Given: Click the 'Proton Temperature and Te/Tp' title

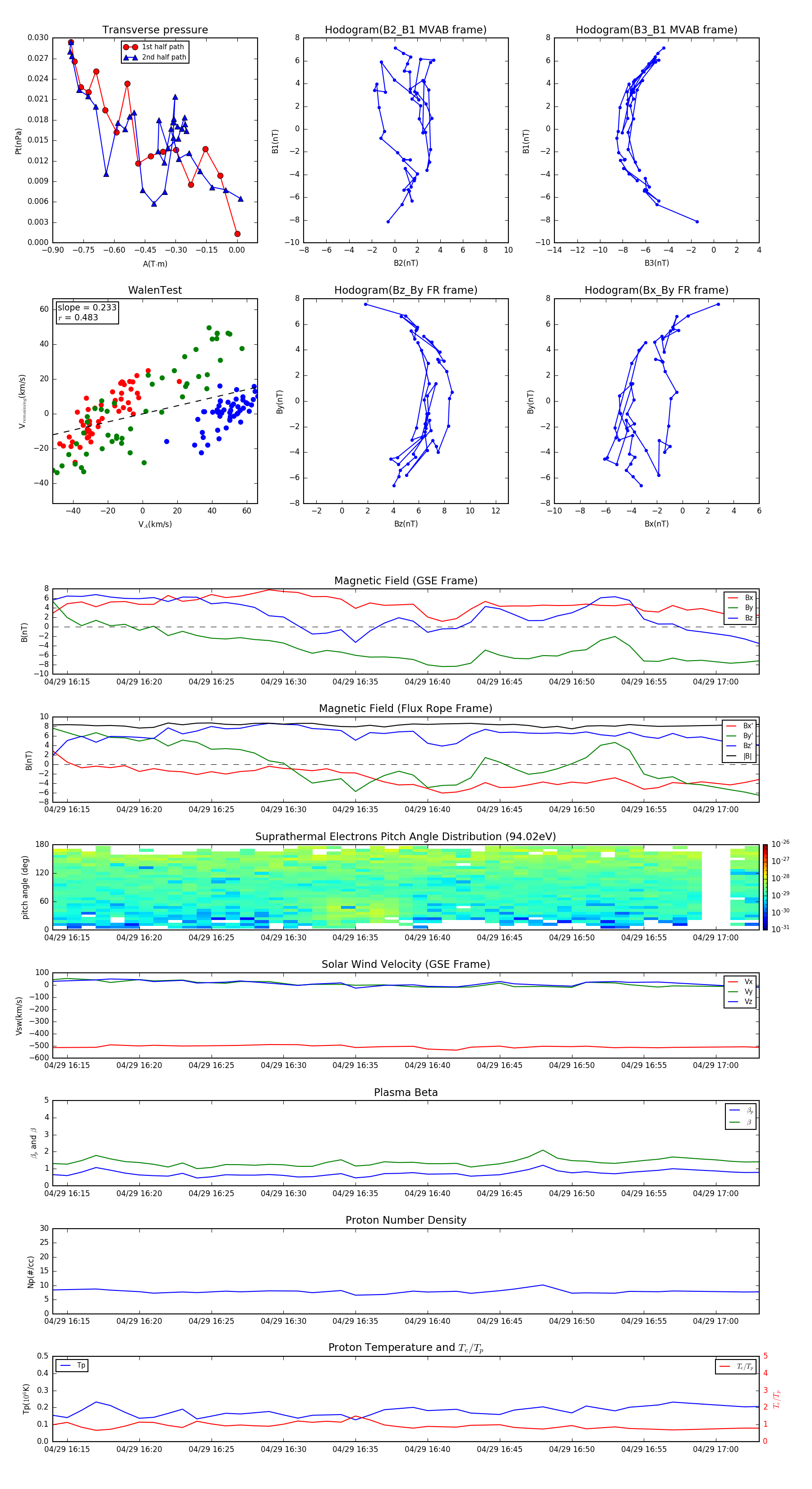Looking at the screenshot, I should 406,1348.
